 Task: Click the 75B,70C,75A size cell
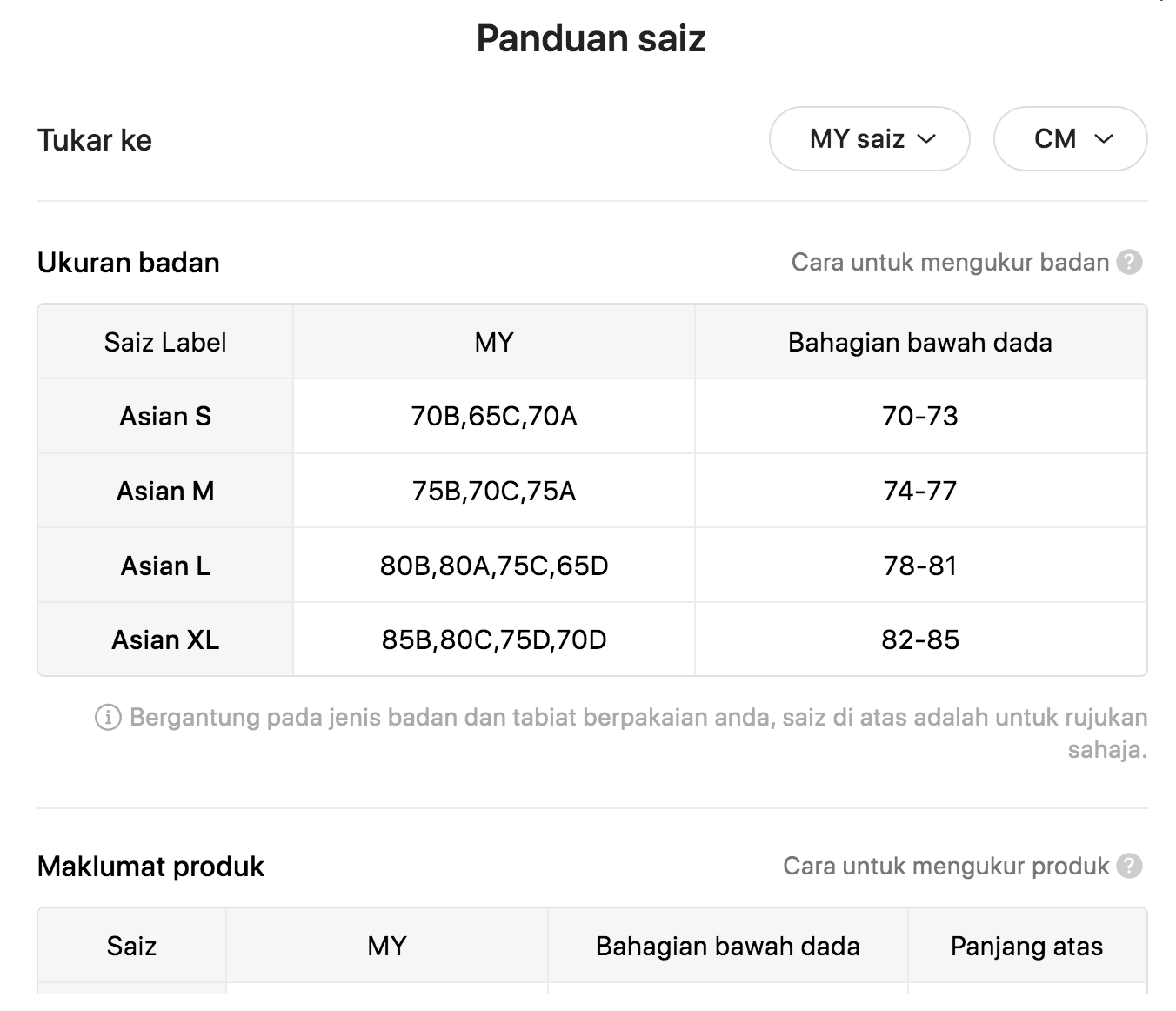[494, 491]
